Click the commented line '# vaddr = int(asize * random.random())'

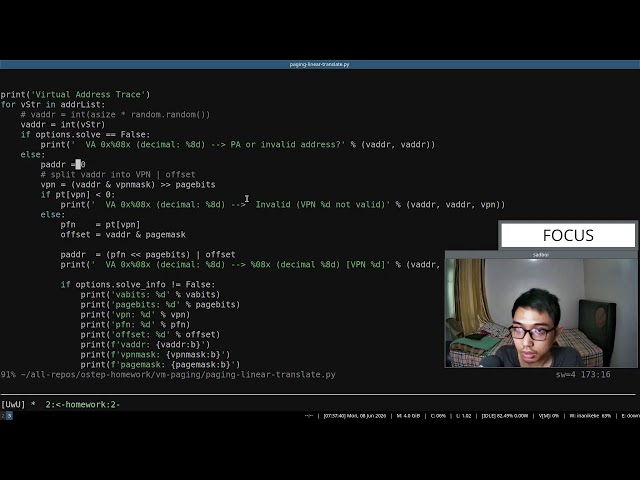point(115,114)
